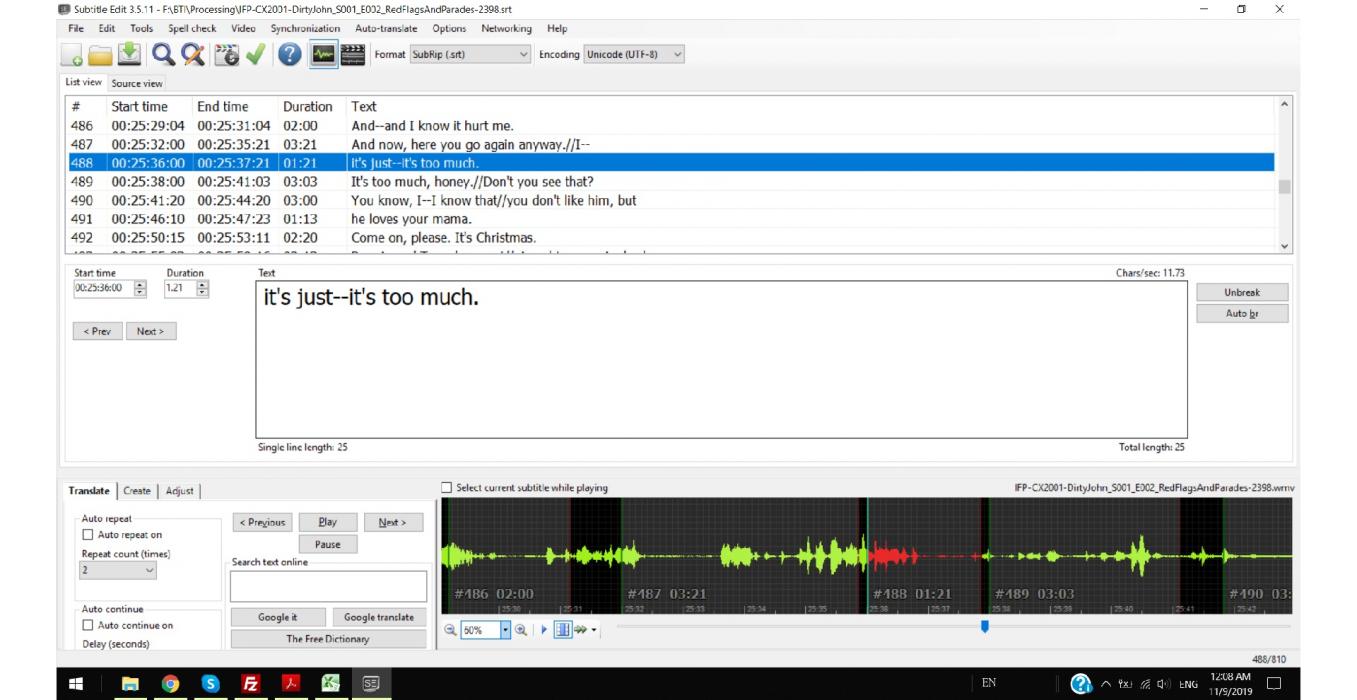Click the video position slider handle

984,627
